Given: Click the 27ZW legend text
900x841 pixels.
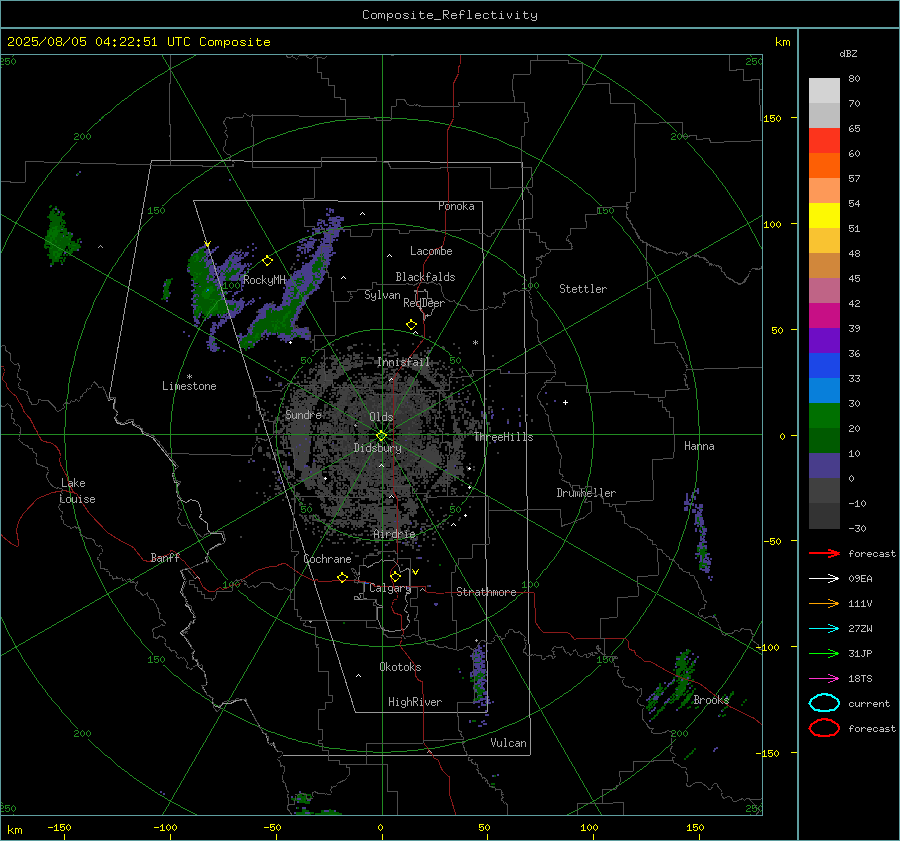Looking at the screenshot, I should point(860,629).
